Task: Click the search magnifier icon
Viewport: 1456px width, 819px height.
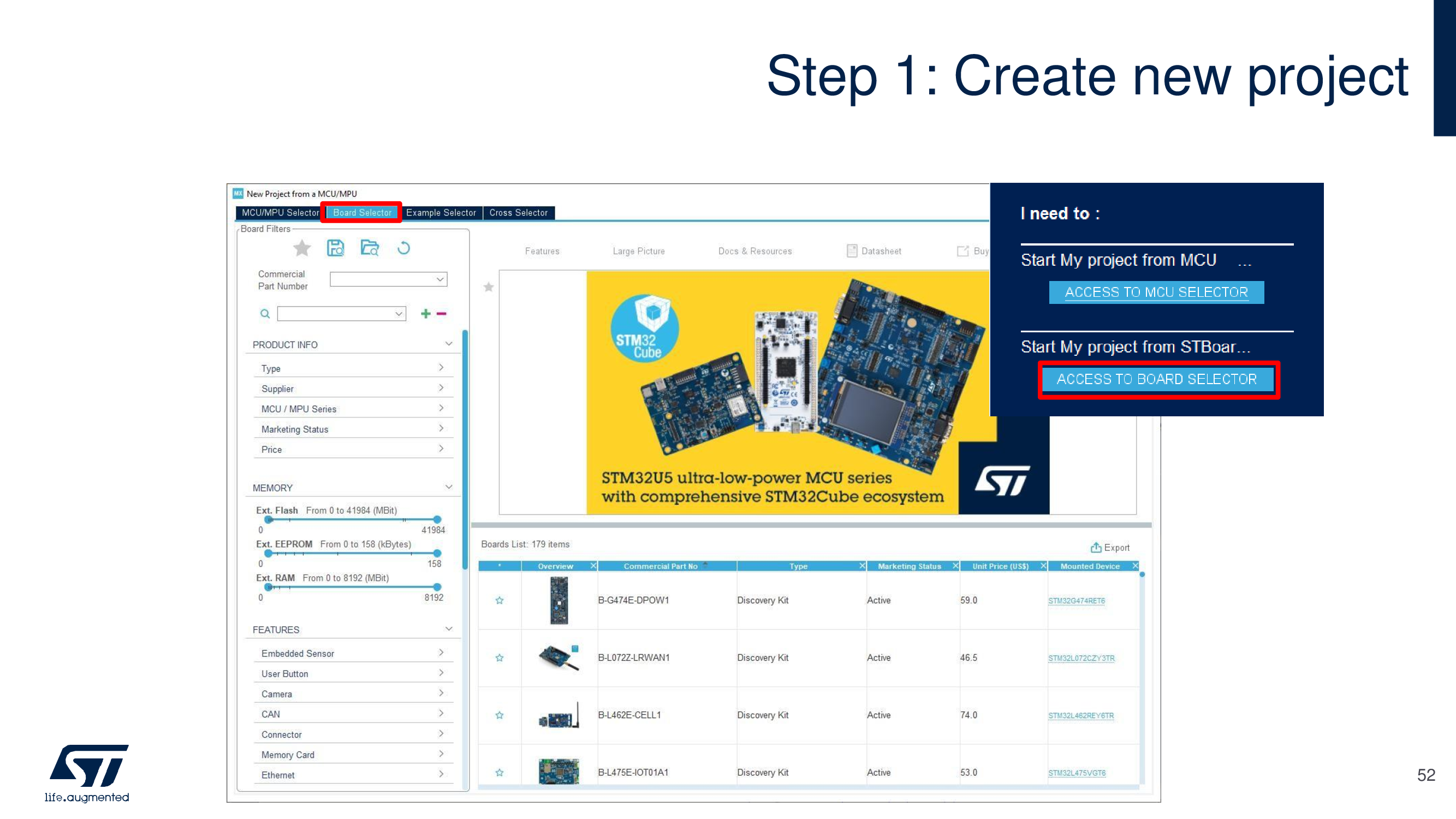Action: [x=265, y=314]
